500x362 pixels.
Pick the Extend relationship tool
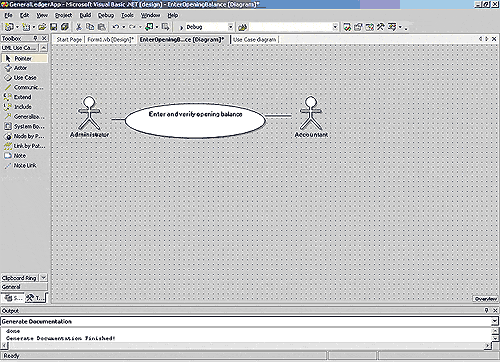(22, 97)
